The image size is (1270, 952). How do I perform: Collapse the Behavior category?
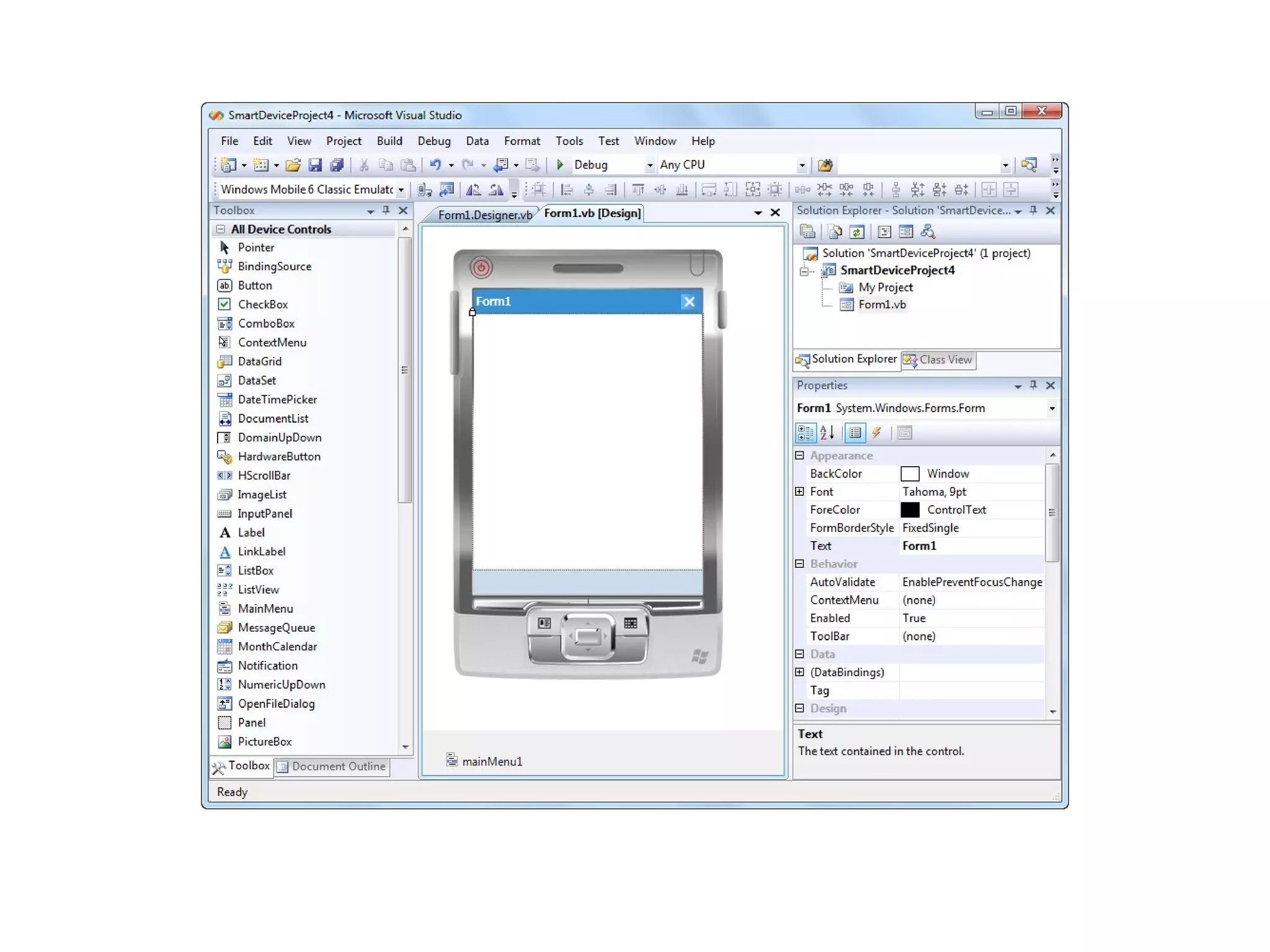[799, 564]
